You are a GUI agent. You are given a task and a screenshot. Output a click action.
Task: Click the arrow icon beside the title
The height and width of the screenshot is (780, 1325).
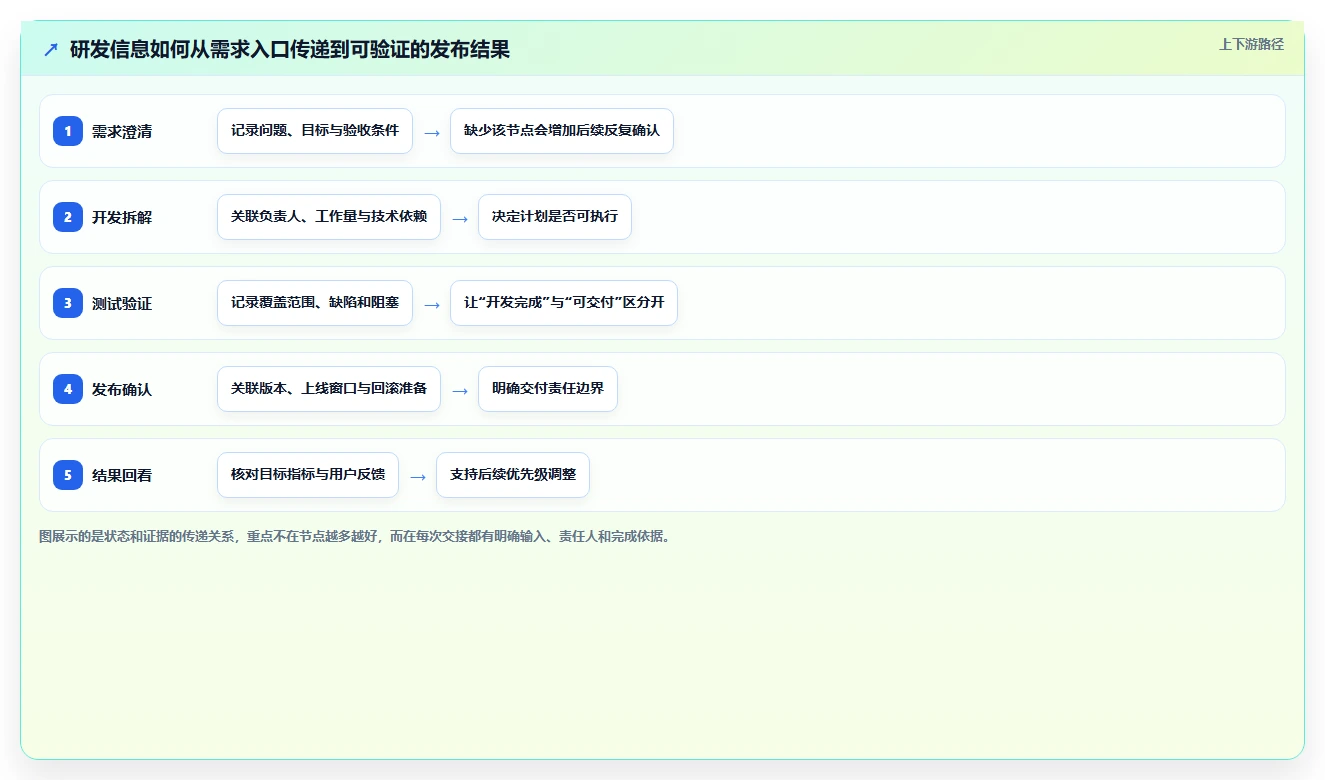[51, 49]
